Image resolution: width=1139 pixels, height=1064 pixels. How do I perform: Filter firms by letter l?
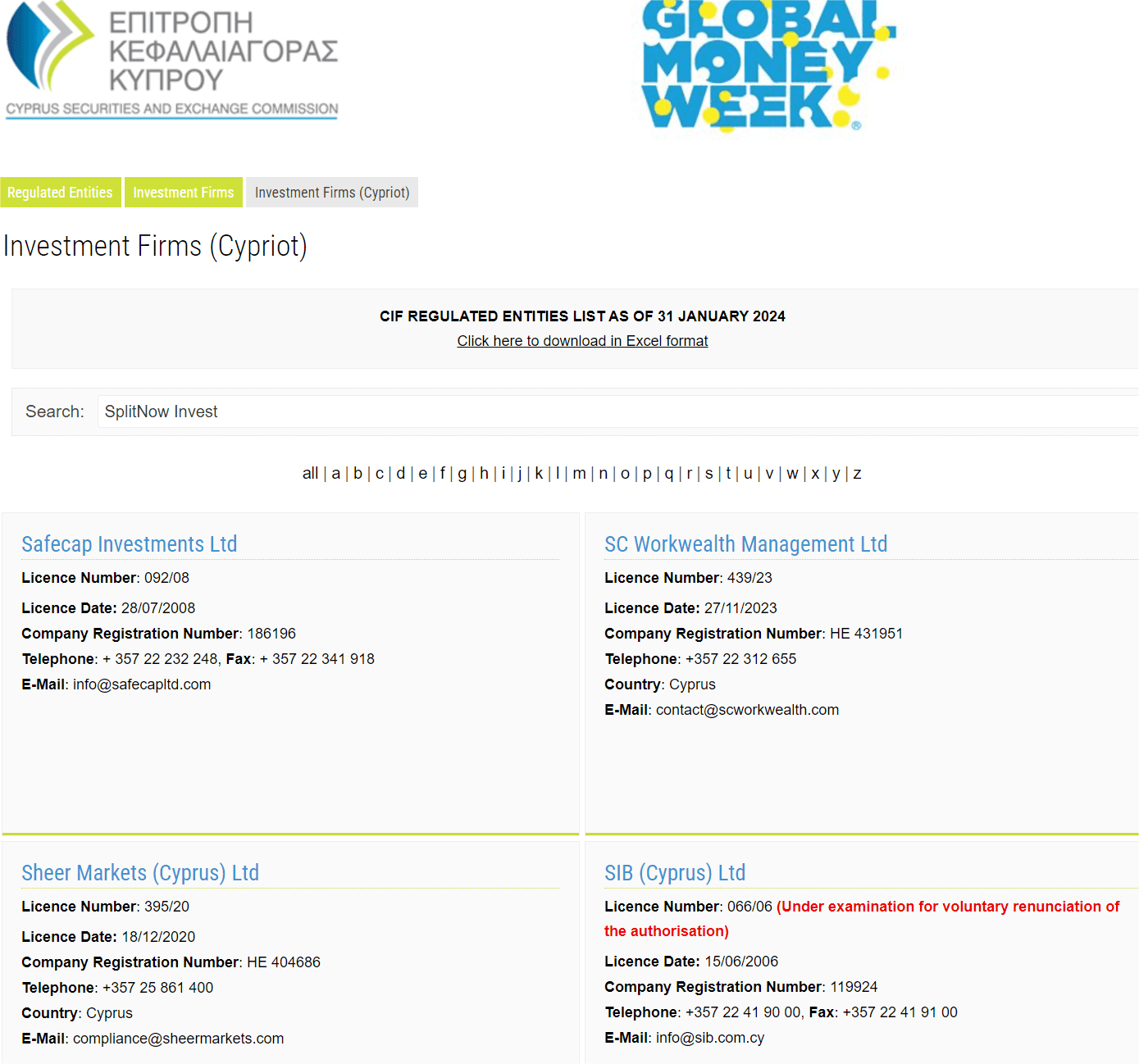(558, 474)
